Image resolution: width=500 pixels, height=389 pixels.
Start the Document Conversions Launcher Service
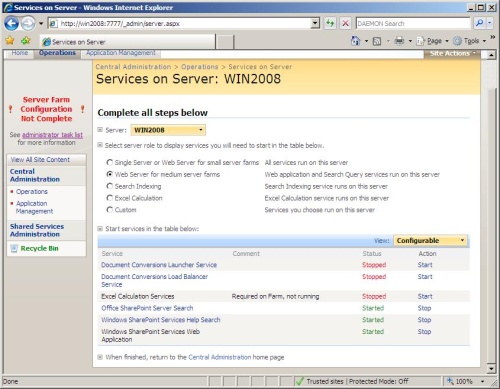(x=425, y=265)
